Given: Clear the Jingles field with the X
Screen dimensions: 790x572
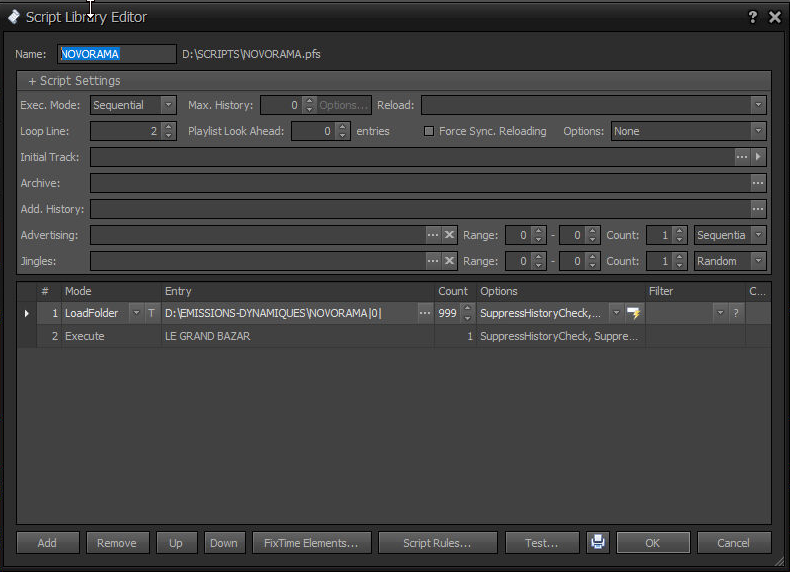Looking at the screenshot, I should [x=449, y=261].
